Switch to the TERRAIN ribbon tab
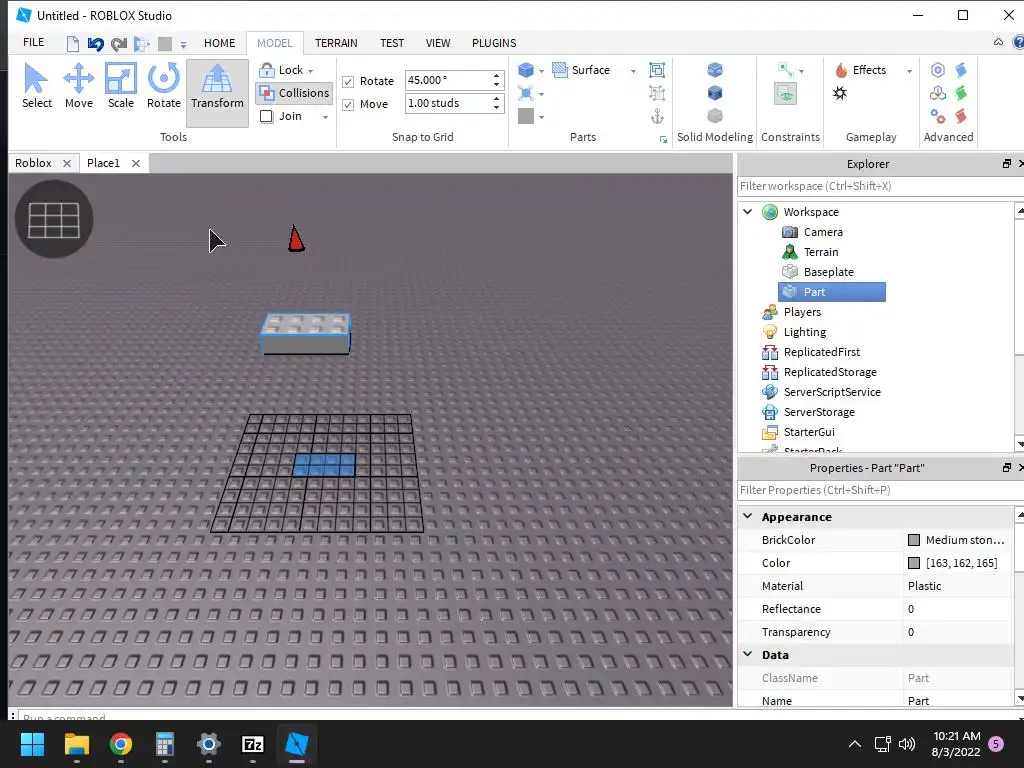Screen dimensions: 1024x768 336,43
